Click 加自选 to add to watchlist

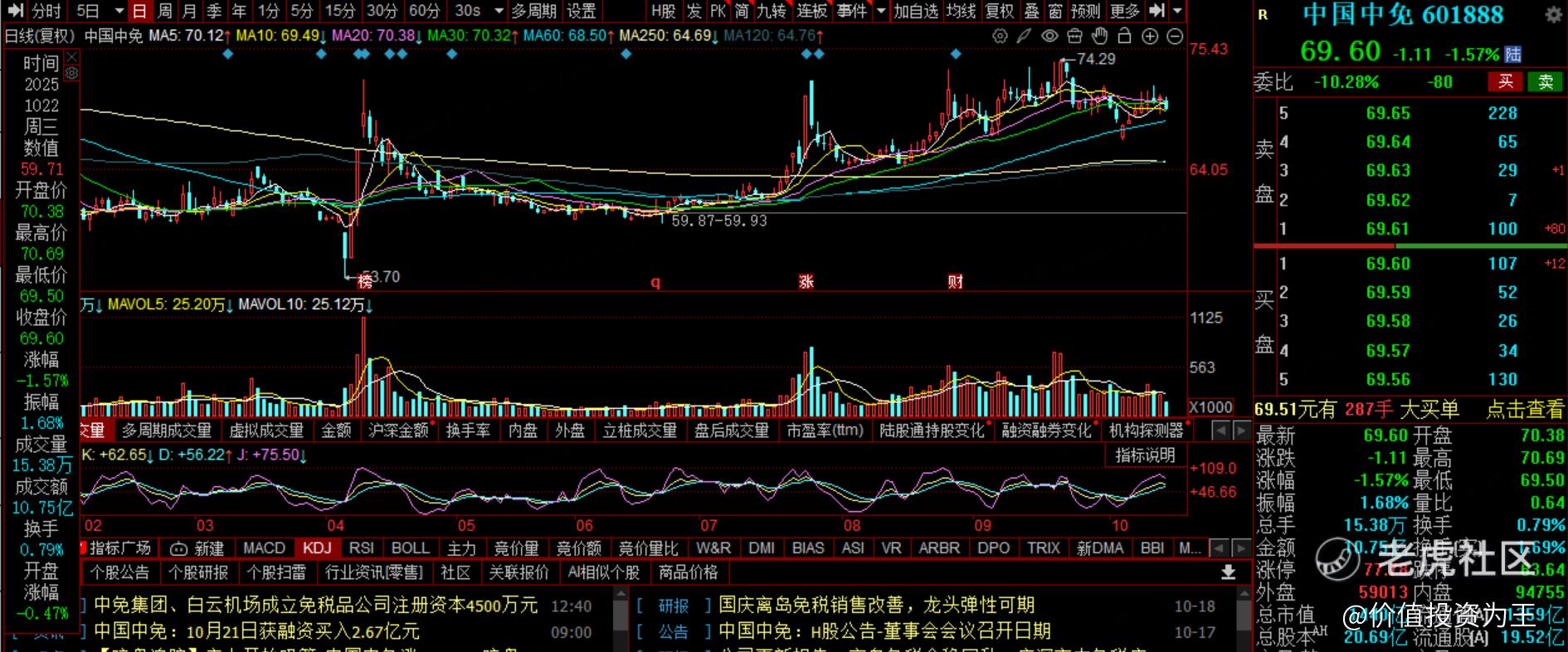[916, 11]
